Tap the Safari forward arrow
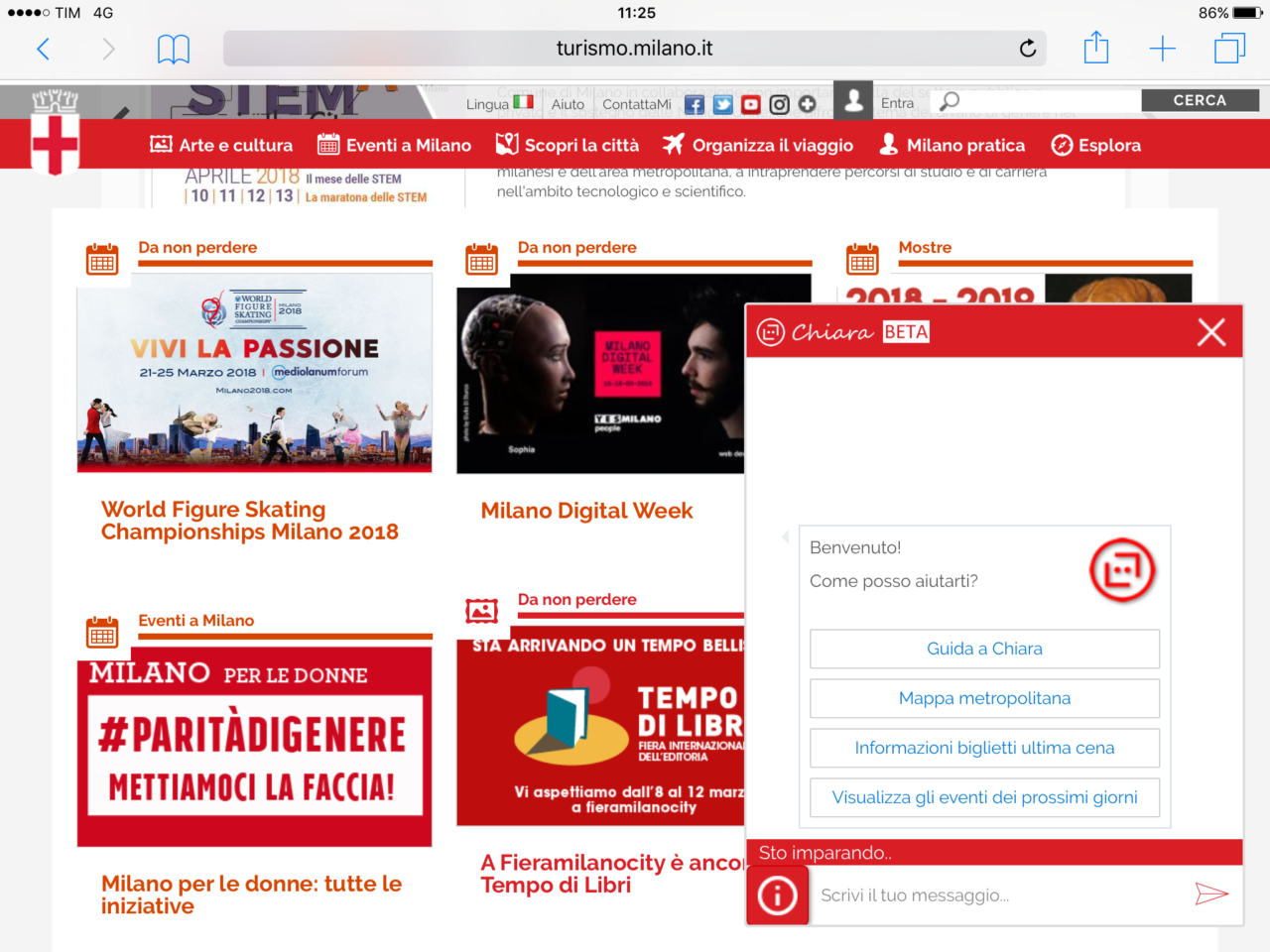This screenshot has height=952, width=1270. [108, 49]
